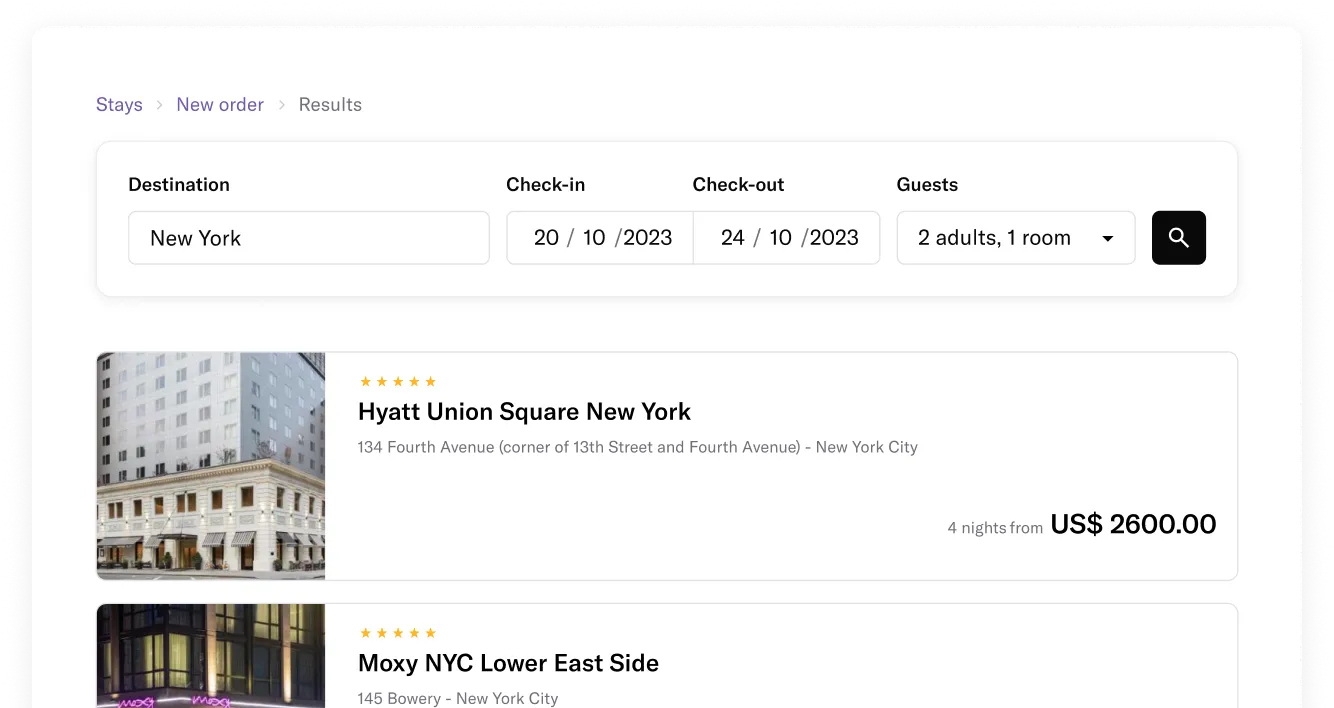Click the Hyatt address at 134 Fourth Avenue
Viewport: 1334px width, 708px height.
(x=637, y=447)
